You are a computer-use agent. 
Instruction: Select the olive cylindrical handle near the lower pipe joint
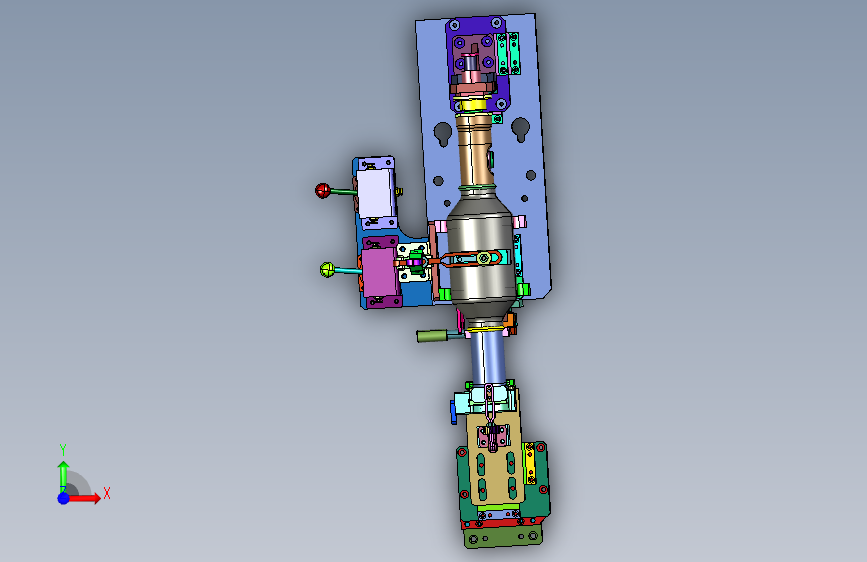(432, 336)
